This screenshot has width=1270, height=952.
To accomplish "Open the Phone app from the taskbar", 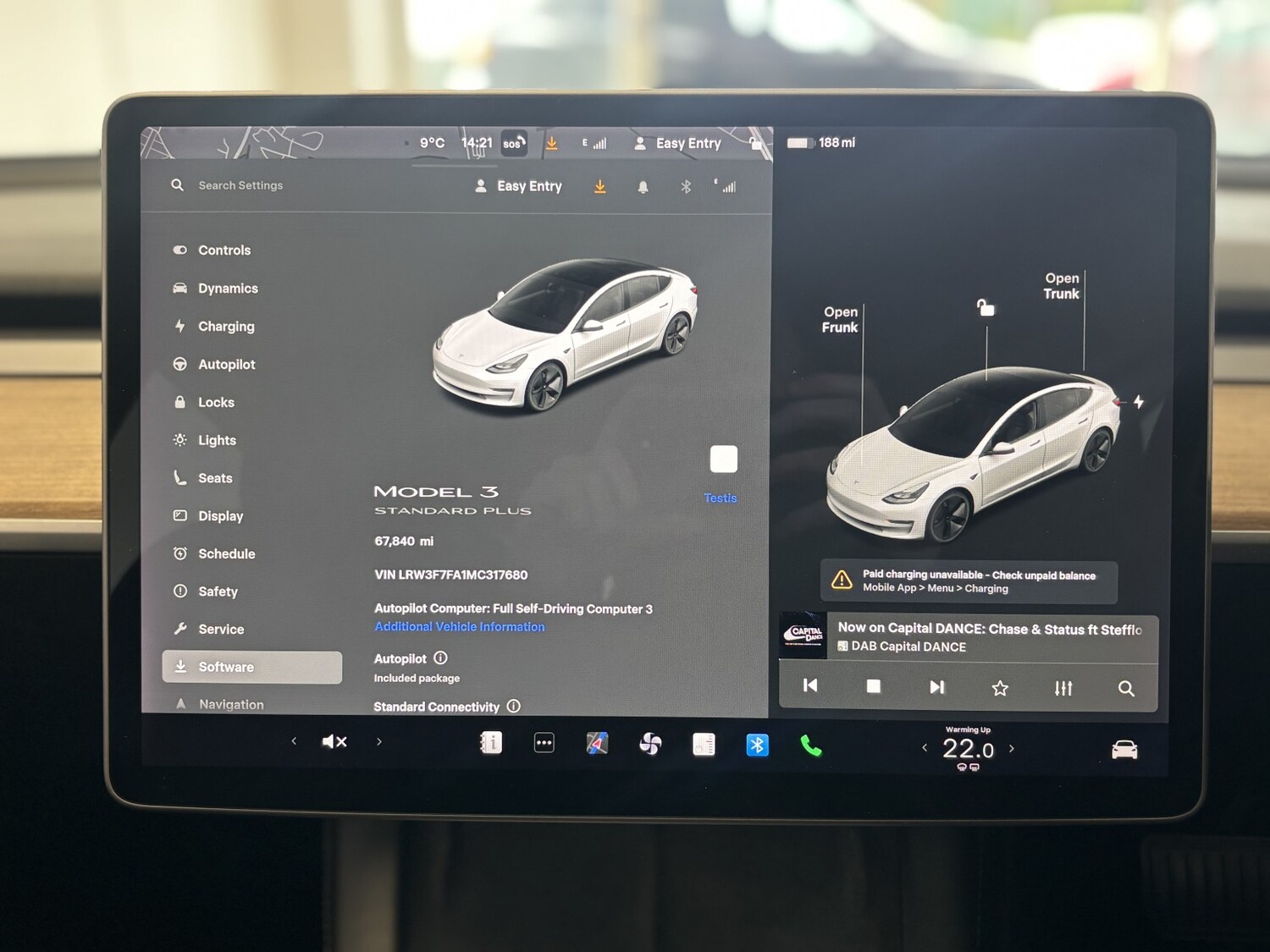I will (810, 745).
